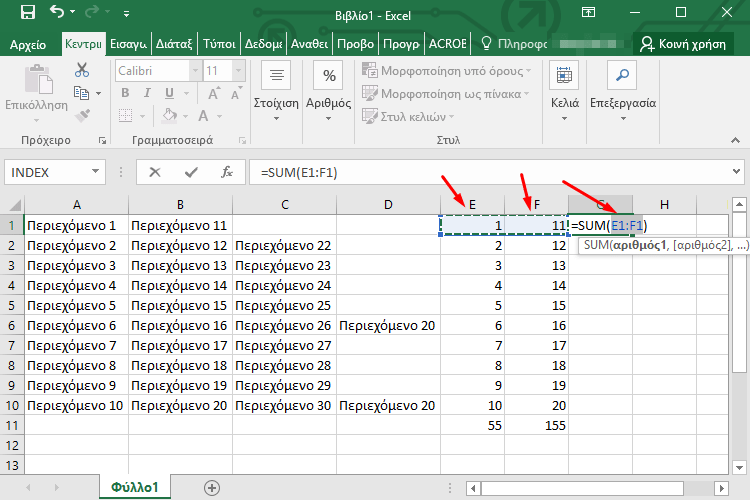
Task: Open the Name Box dropdown arrow
Action: click(96, 172)
